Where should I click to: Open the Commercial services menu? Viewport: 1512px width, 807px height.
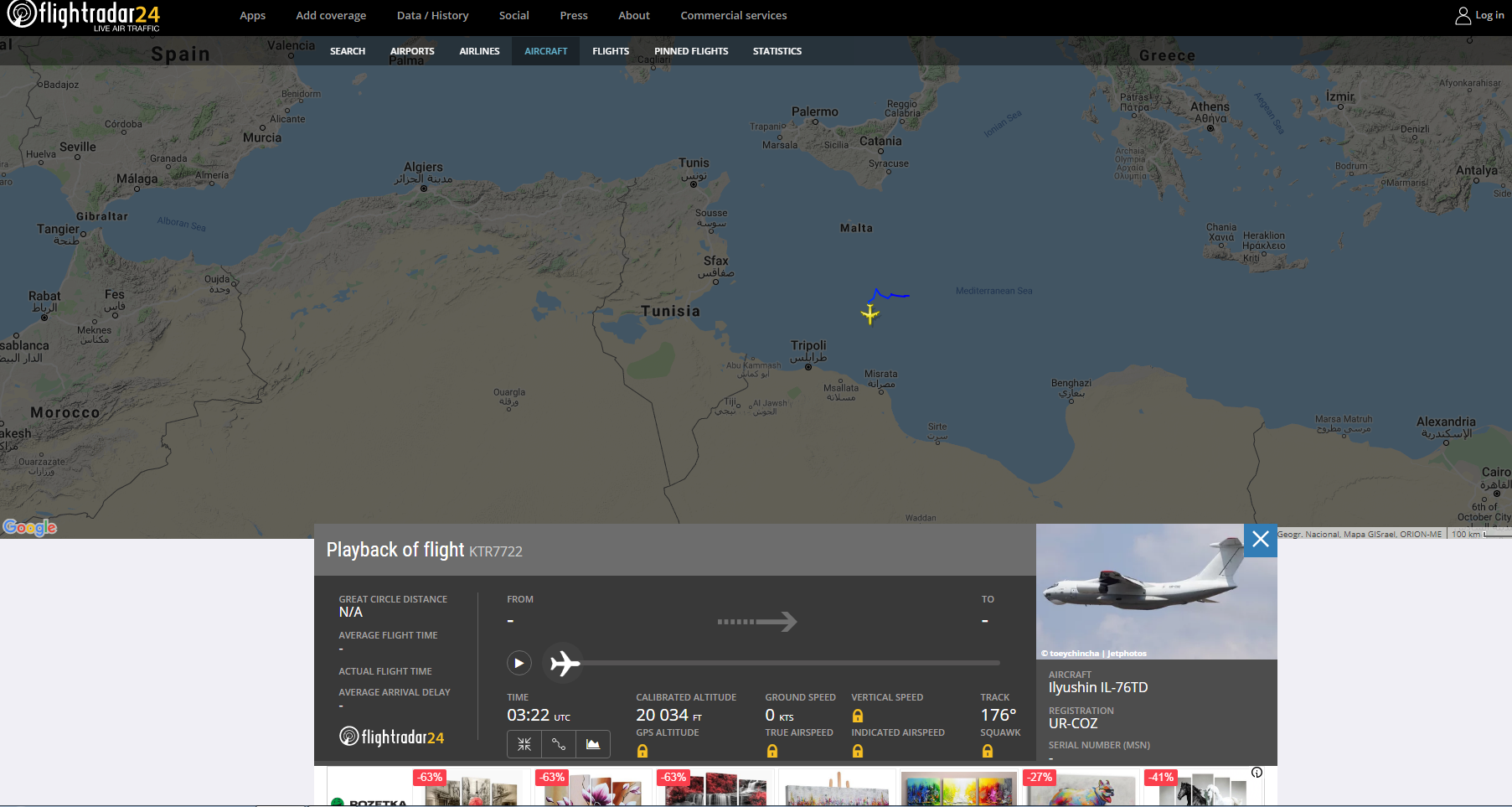733,16
